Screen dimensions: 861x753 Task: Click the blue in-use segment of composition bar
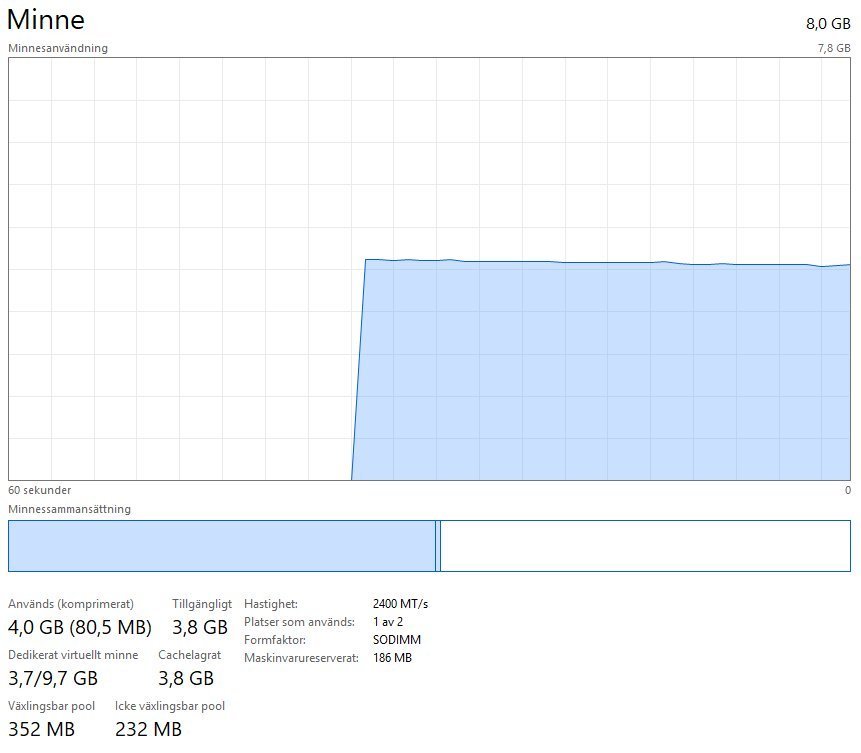point(220,546)
